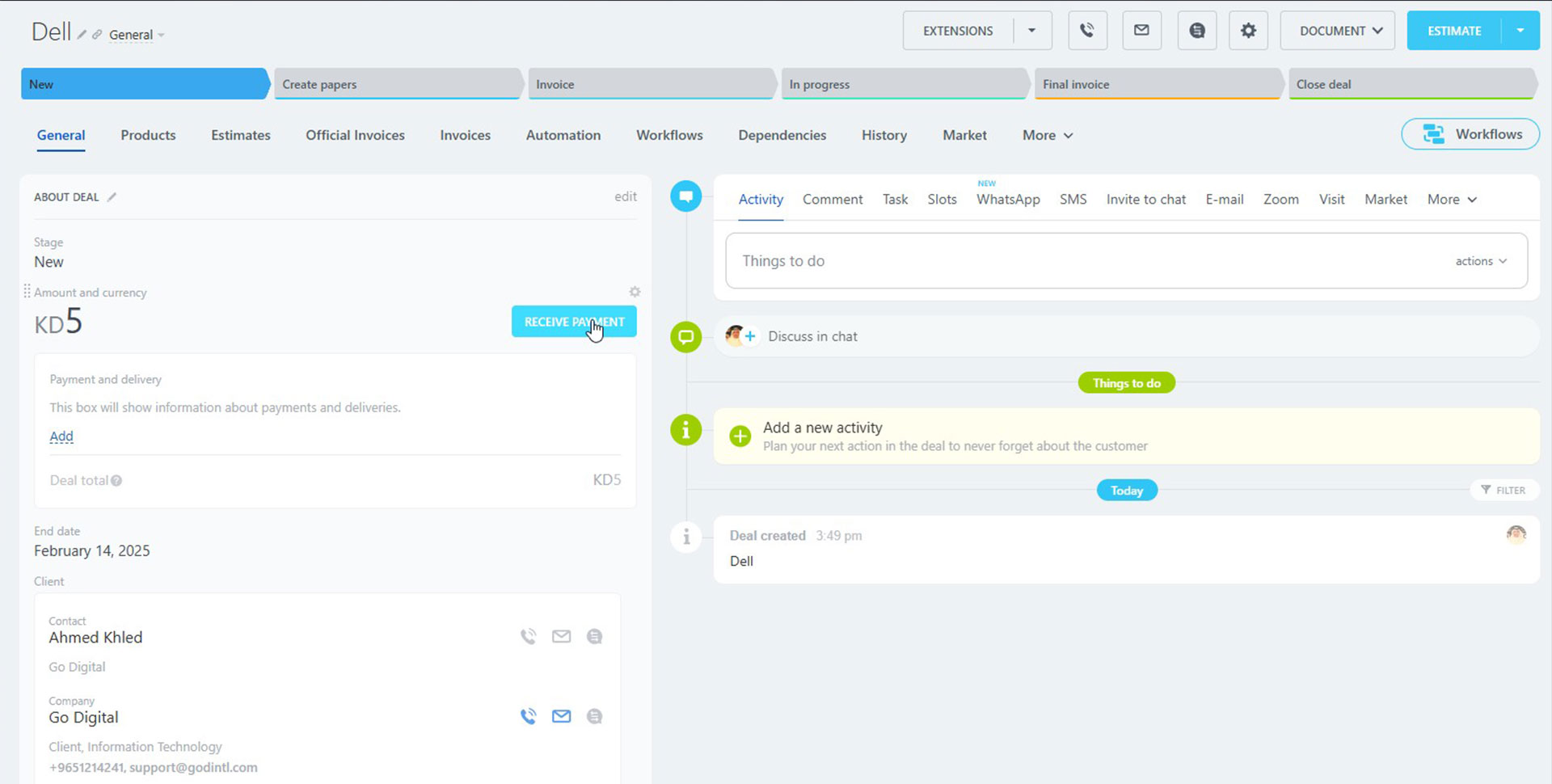Click green plus icon for Add a new activity

(x=740, y=436)
